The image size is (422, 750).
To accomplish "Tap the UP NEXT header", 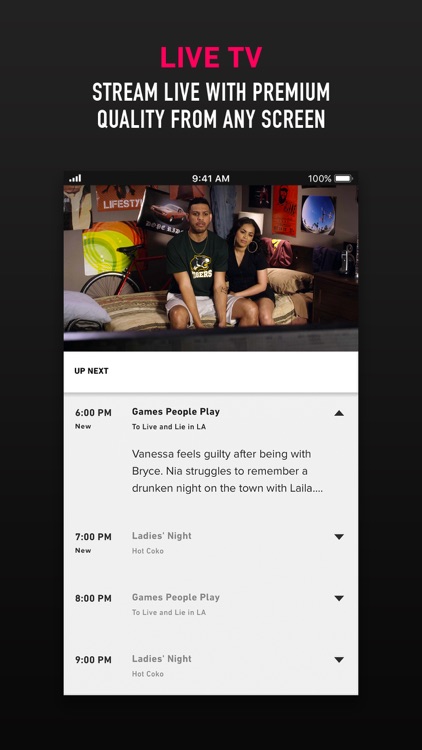I will tap(91, 371).
